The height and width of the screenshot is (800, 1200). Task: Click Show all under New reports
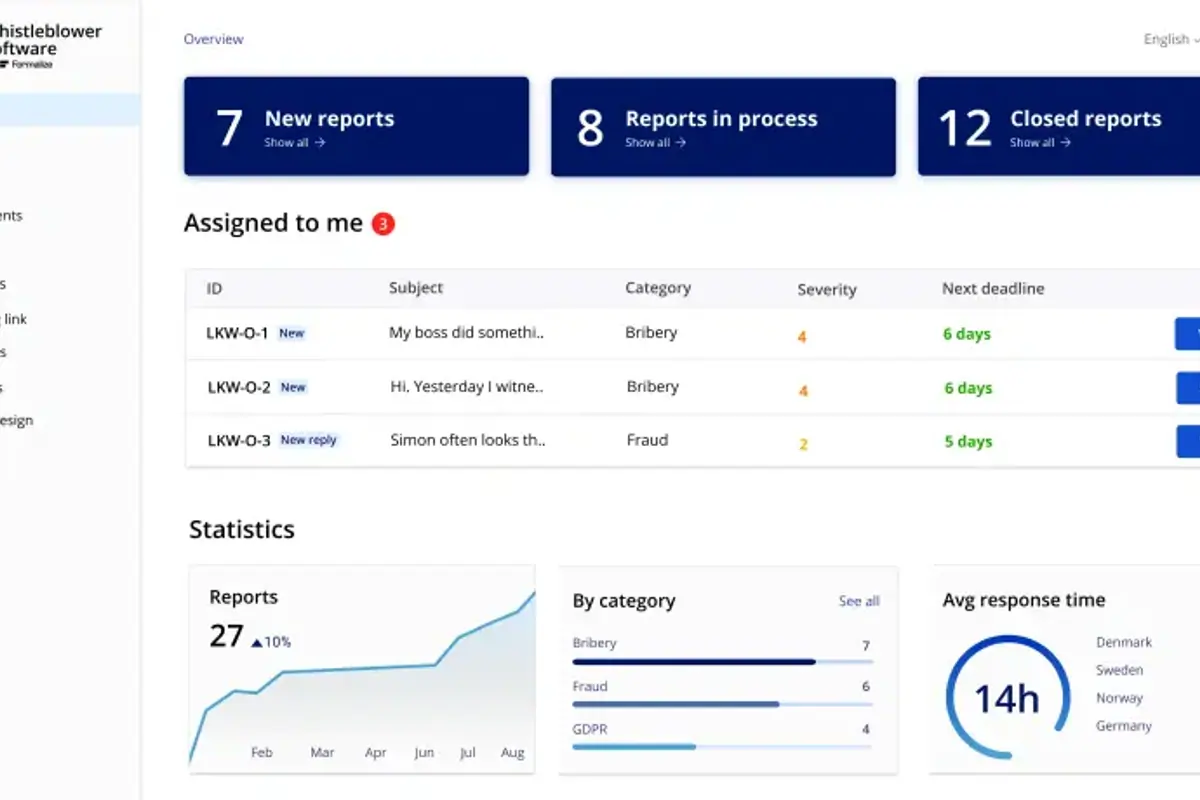click(295, 143)
